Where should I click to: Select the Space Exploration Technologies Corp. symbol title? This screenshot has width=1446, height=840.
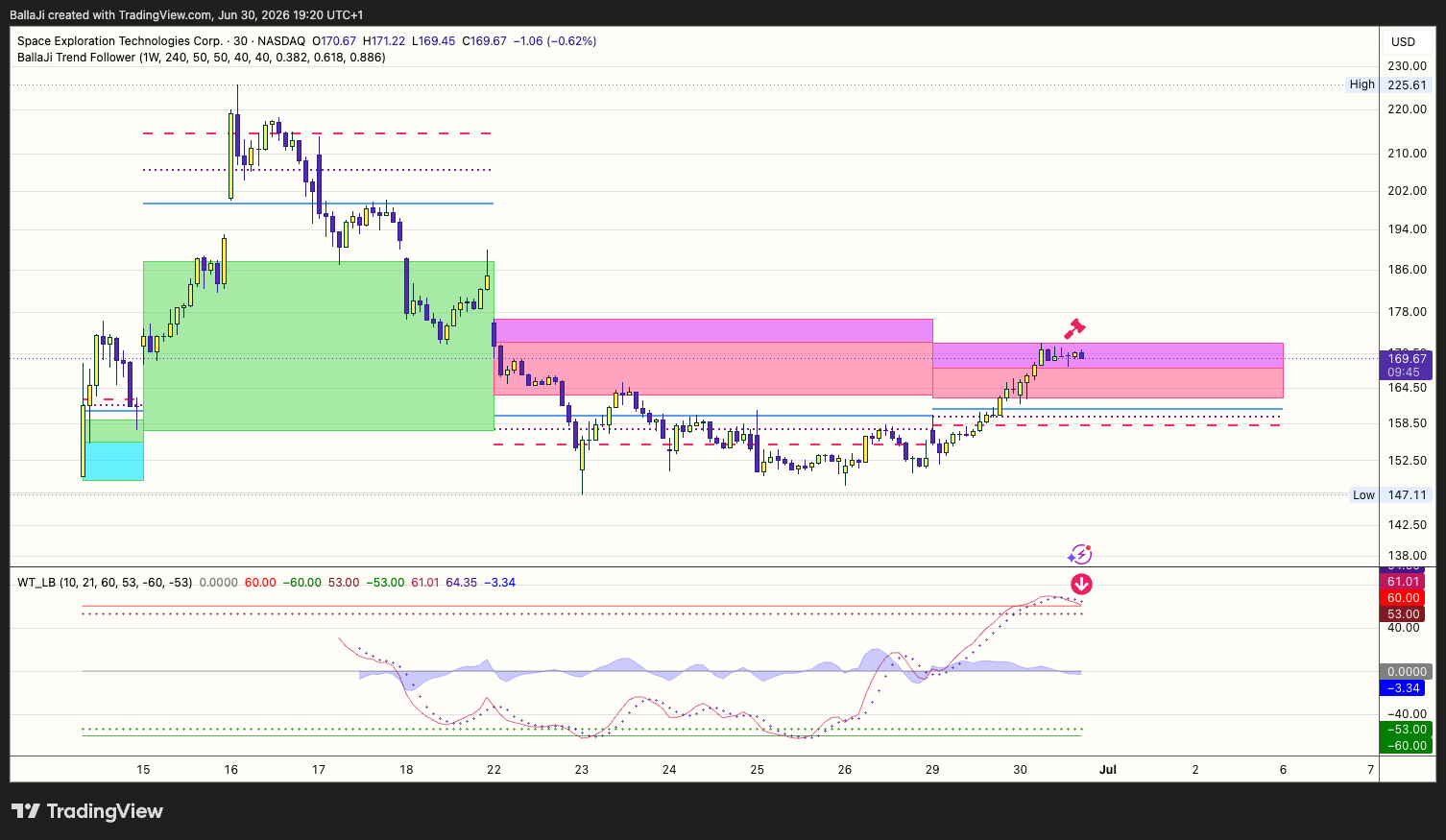click(x=119, y=41)
